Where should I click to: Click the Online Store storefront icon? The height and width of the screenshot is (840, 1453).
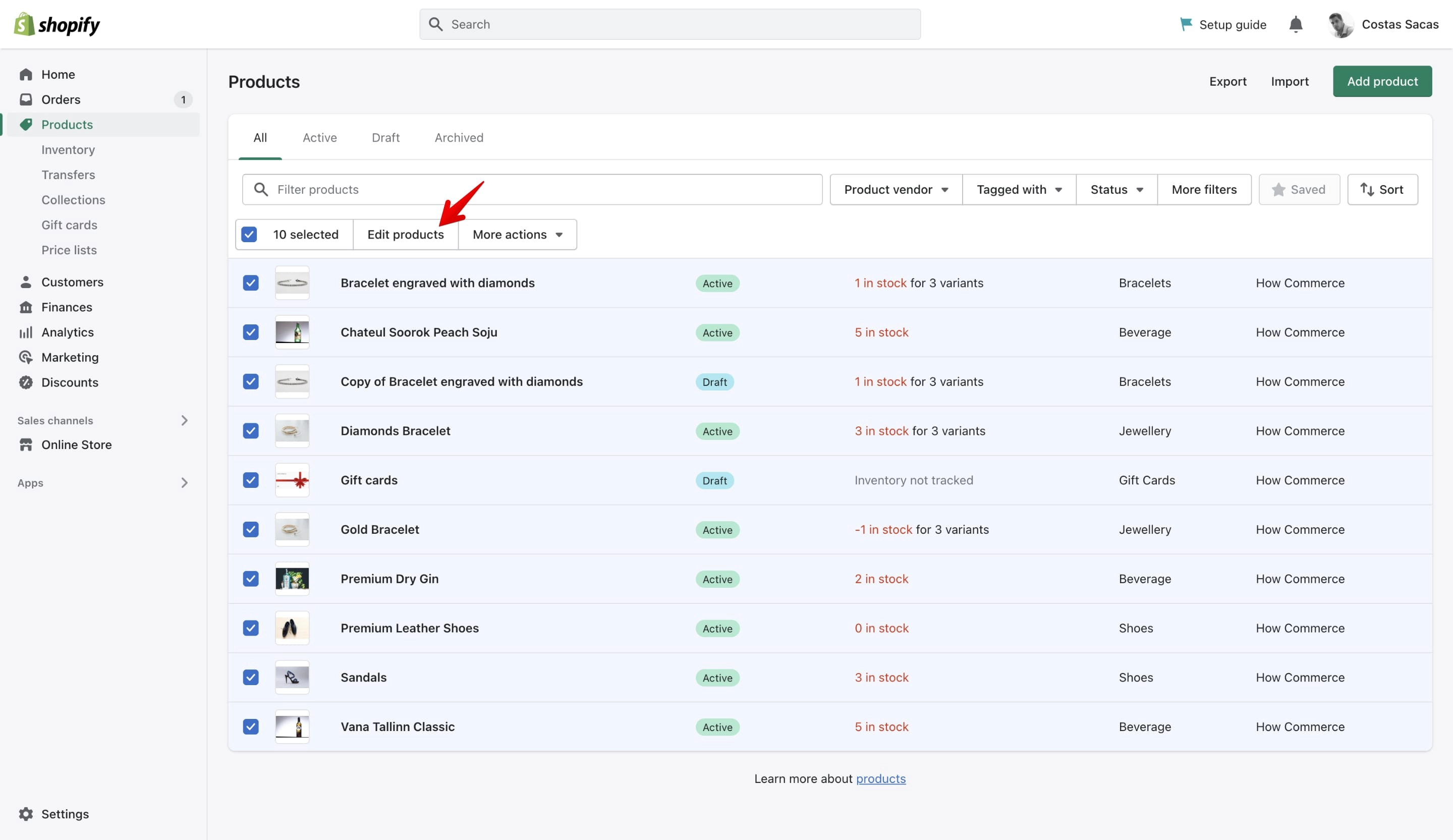click(26, 444)
